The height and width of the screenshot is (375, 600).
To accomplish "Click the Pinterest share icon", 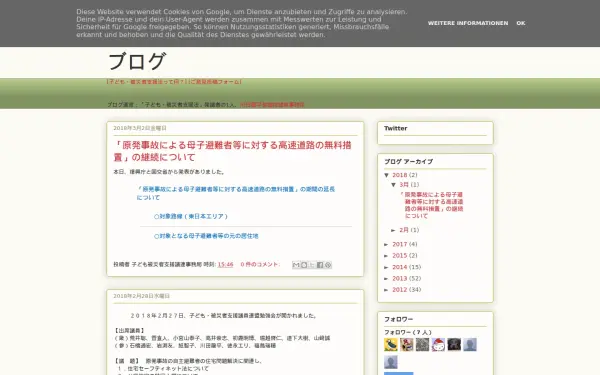I will coord(328,265).
